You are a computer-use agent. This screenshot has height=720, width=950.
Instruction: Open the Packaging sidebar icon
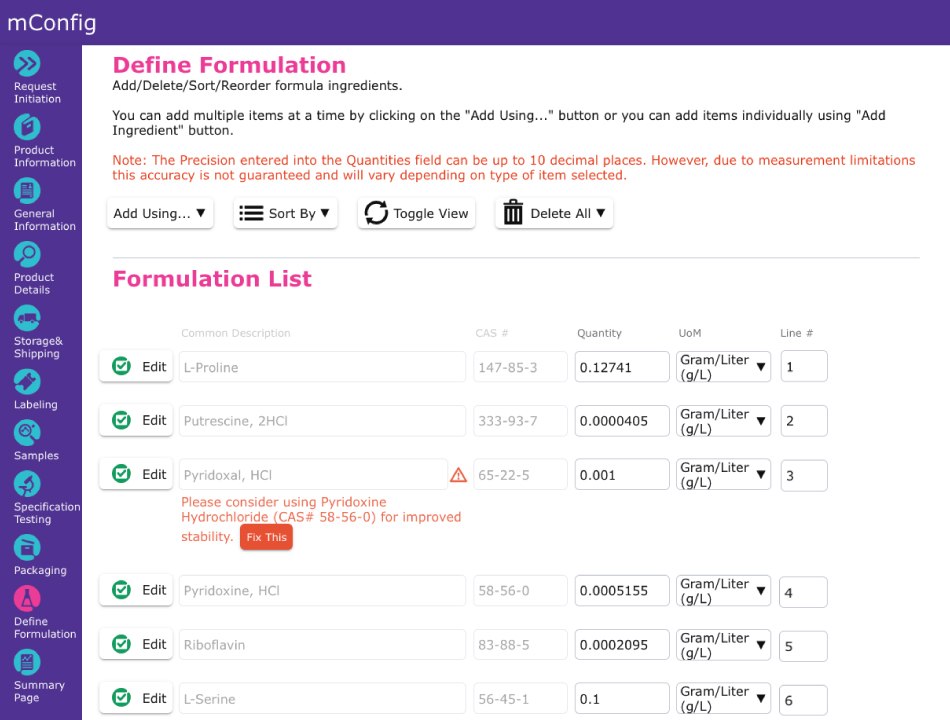[x=27, y=544]
